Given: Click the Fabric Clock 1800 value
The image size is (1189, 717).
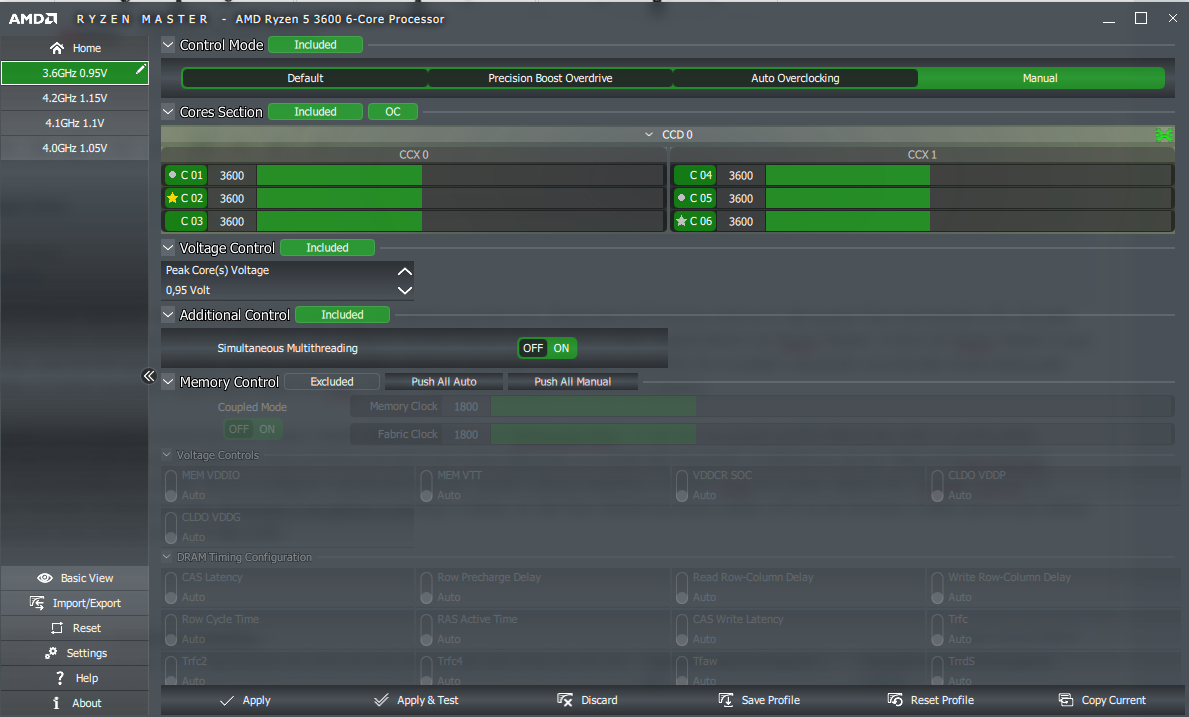Looking at the screenshot, I should (466, 434).
